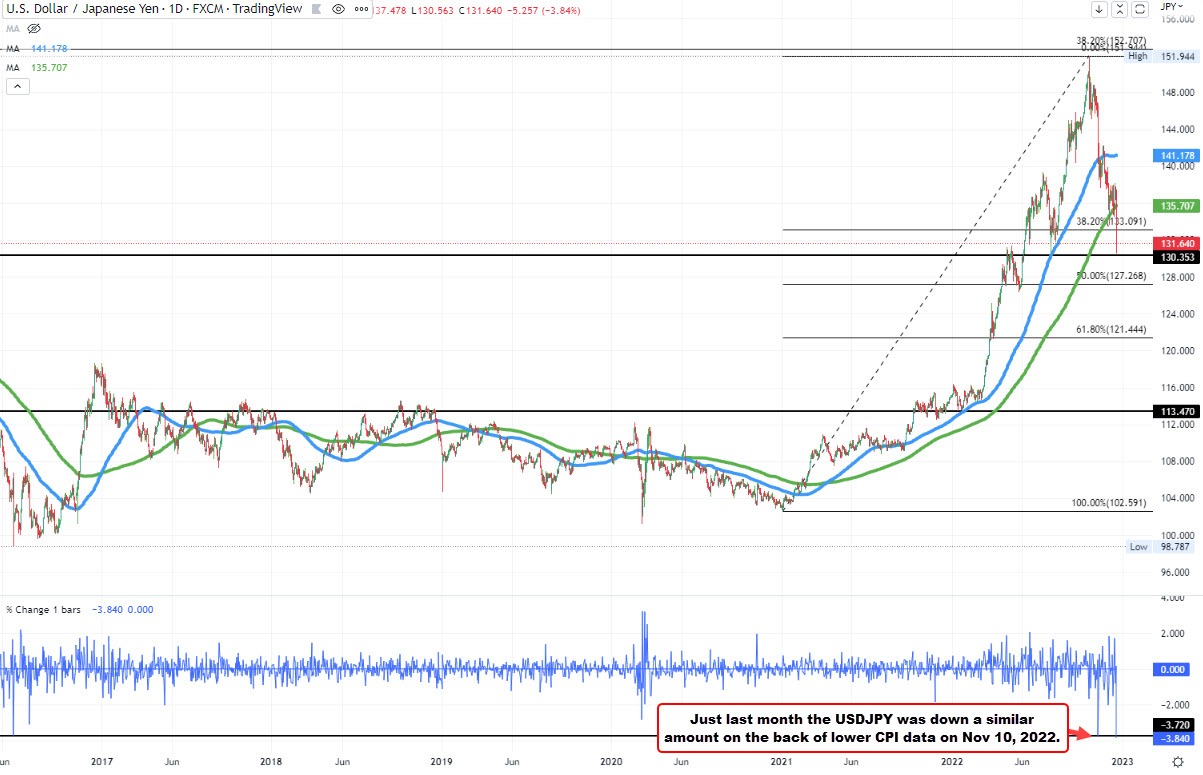Select the lock icon next to the eye

[316, 10]
